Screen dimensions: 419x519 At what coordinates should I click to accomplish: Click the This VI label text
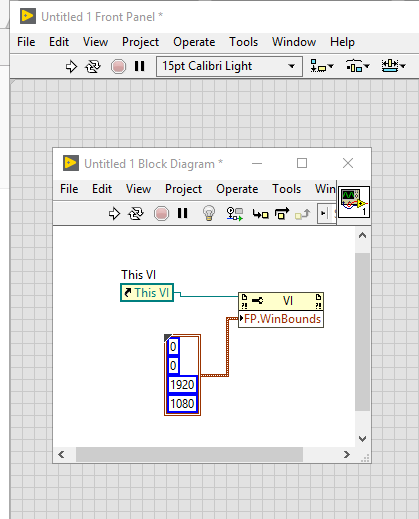click(138, 275)
